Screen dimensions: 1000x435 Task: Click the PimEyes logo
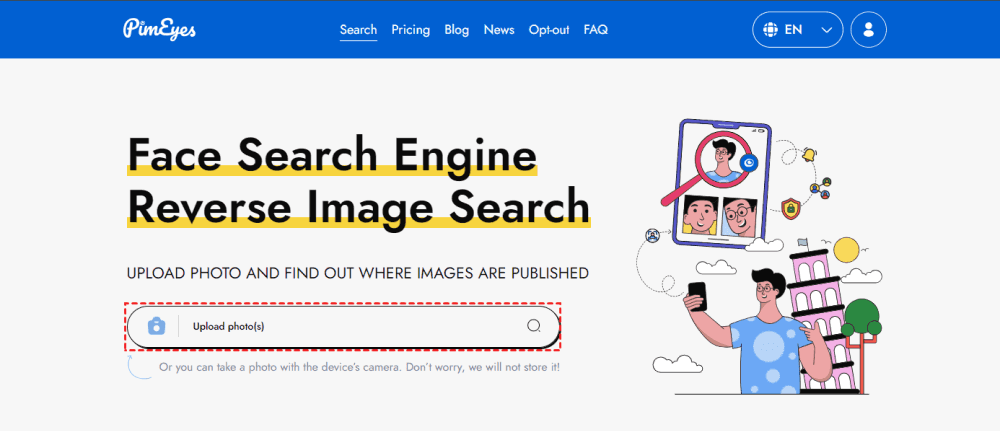159,29
